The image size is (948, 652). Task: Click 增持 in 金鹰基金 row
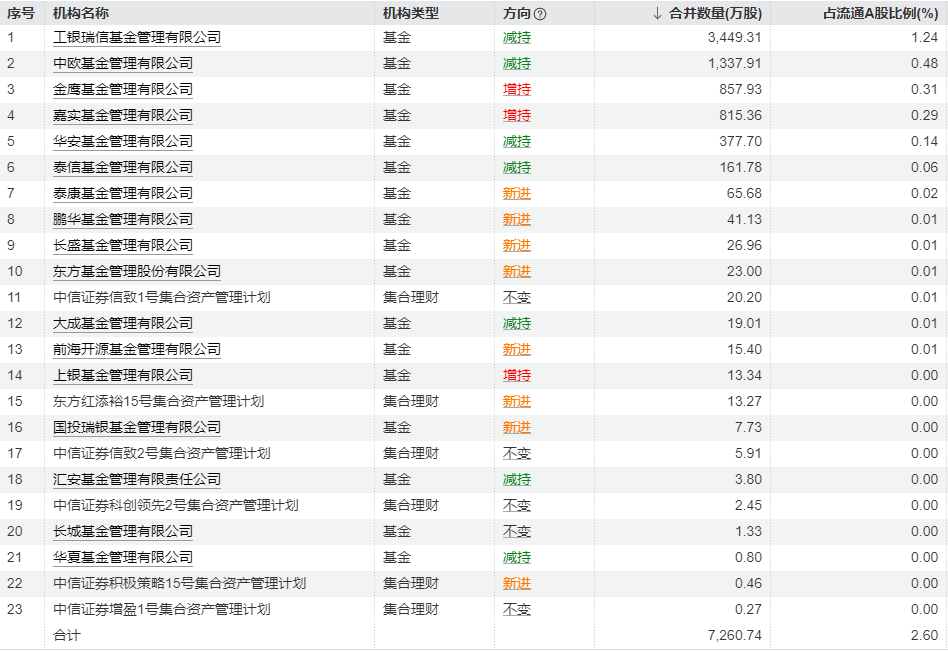point(517,90)
